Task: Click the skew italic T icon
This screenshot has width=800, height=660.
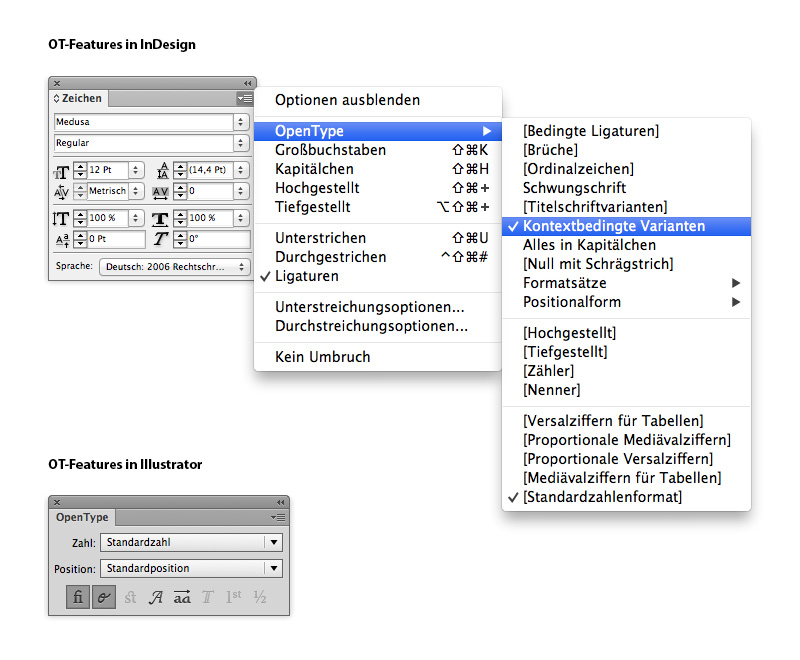Action: [x=161, y=239]
